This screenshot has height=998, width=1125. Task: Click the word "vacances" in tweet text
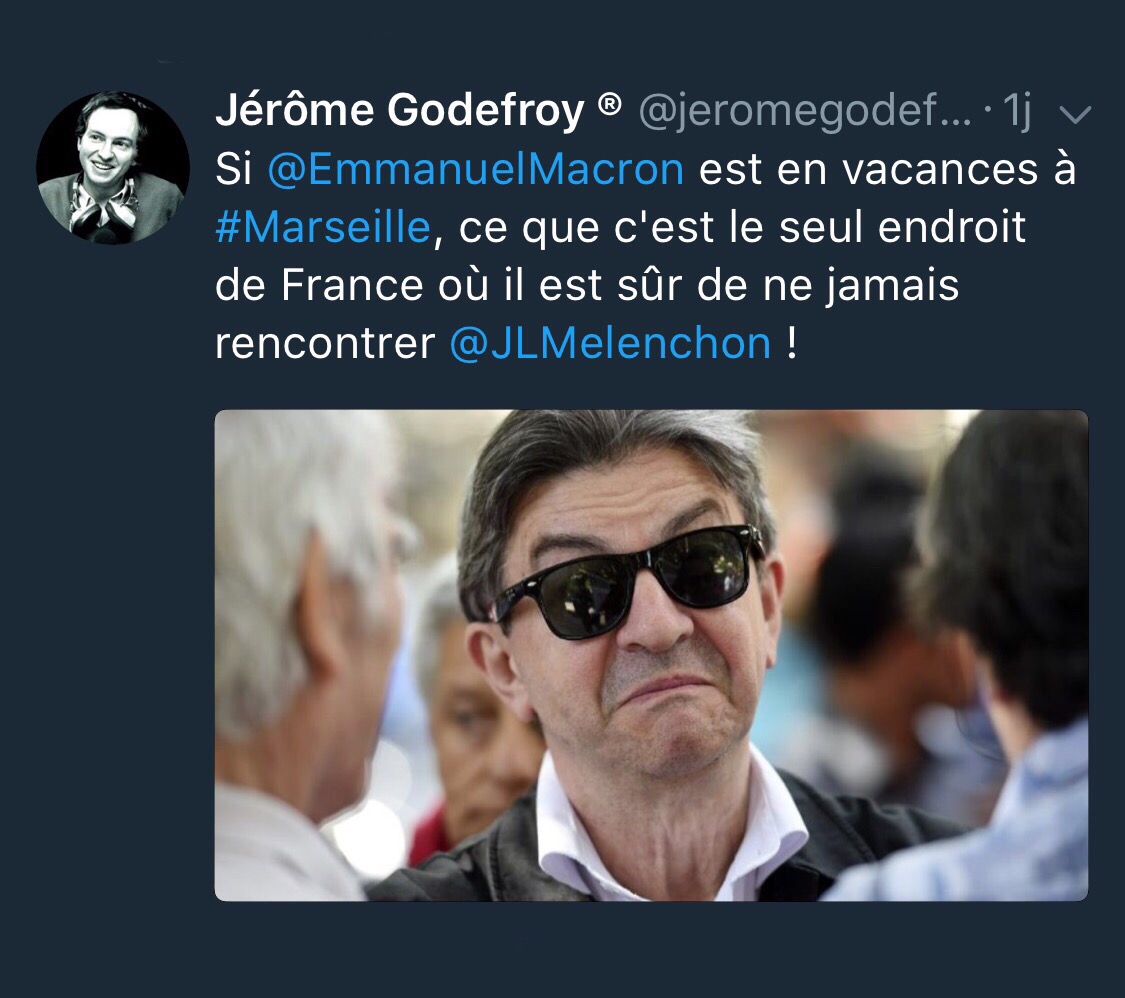coord(940,170)
